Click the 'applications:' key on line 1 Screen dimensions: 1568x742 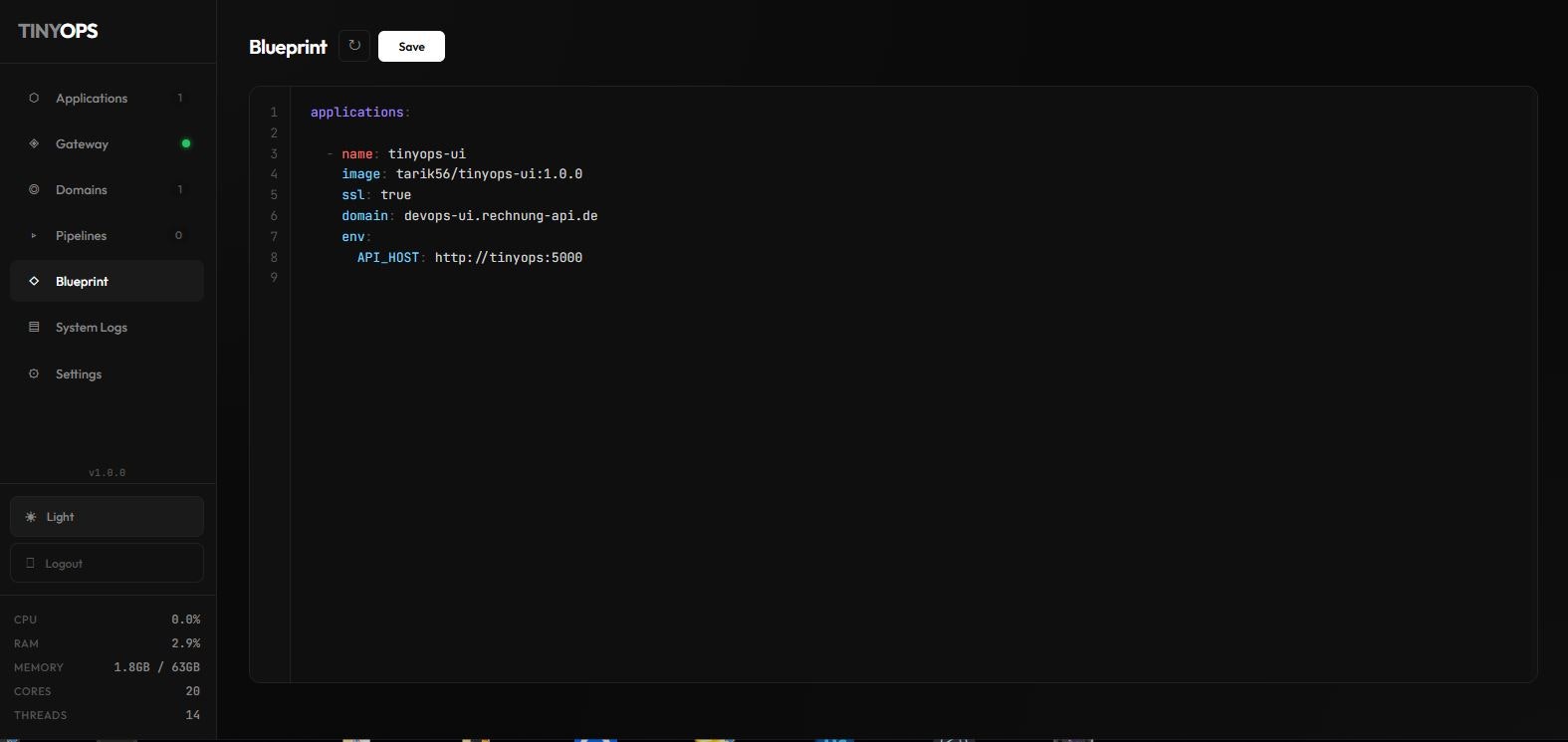(x=360, y=113)
